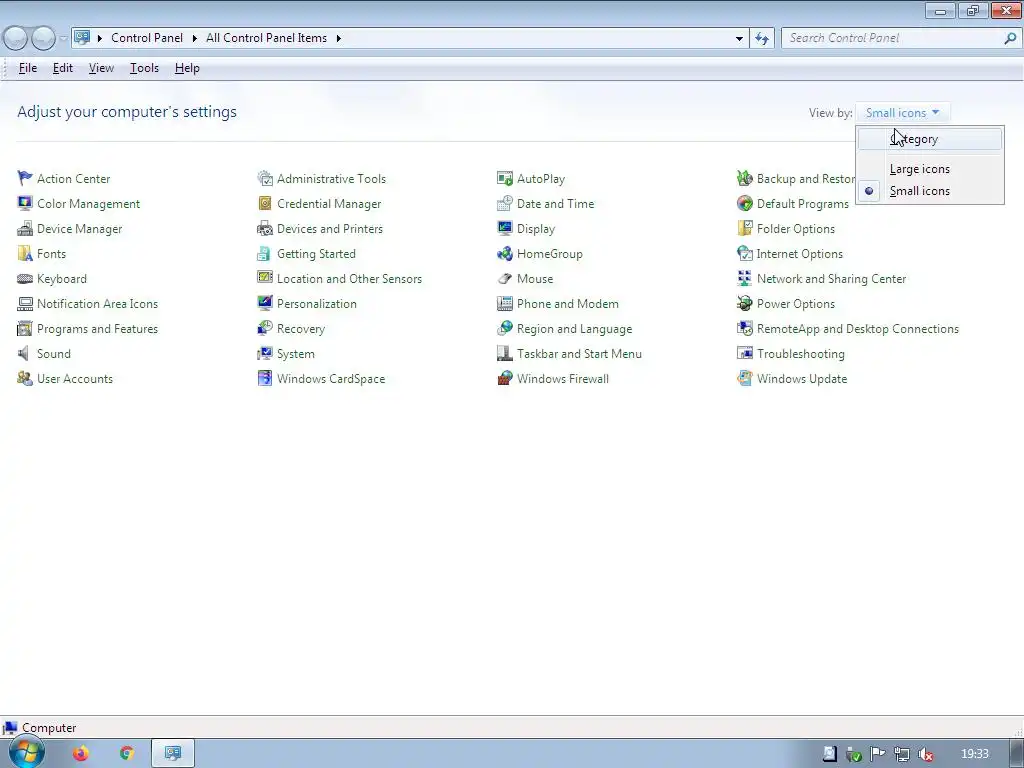Launch Chrome from the taskbar
The height and width of the screenshot is (768, 1024).
tap(127, 754)
